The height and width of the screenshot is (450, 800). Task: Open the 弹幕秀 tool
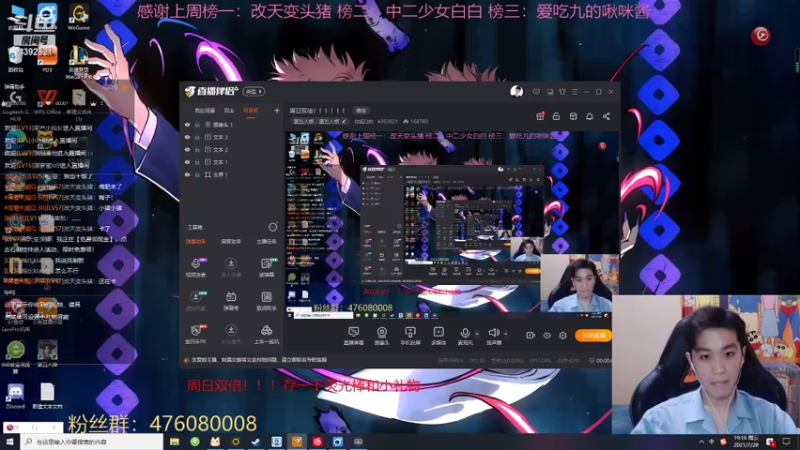tap(231, 301)
